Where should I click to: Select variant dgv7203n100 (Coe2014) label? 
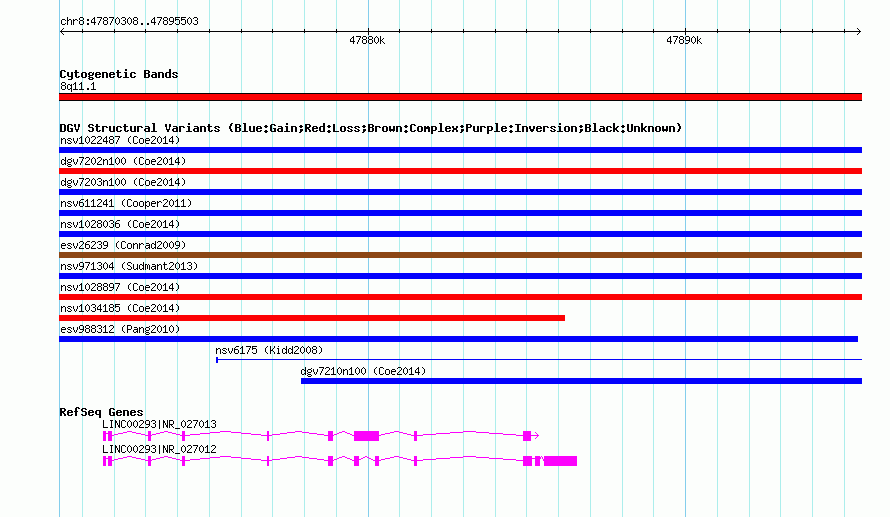pyautogui.click(x=123, y=182)
